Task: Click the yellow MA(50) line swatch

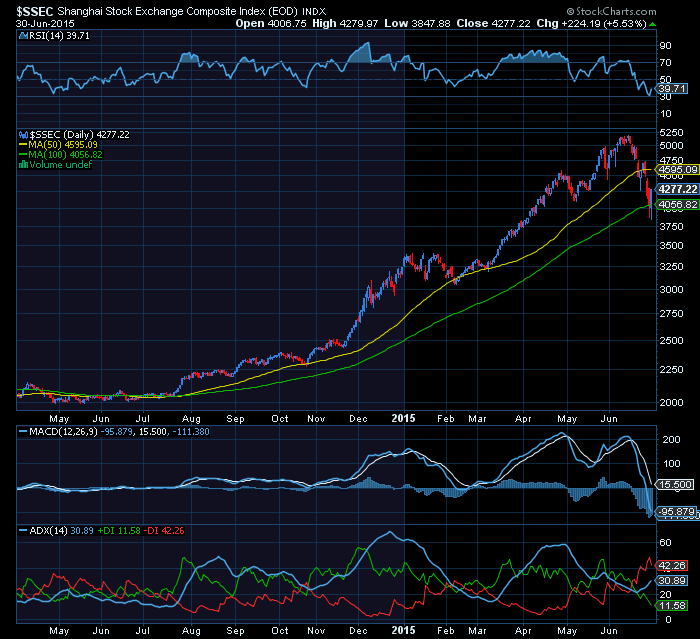Action: point(23,145)
